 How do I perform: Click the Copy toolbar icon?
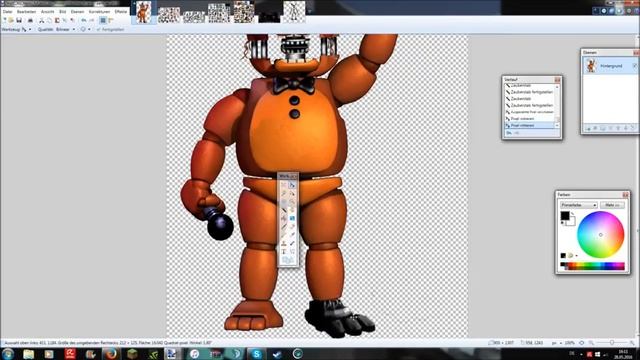(x=49, y=20)
